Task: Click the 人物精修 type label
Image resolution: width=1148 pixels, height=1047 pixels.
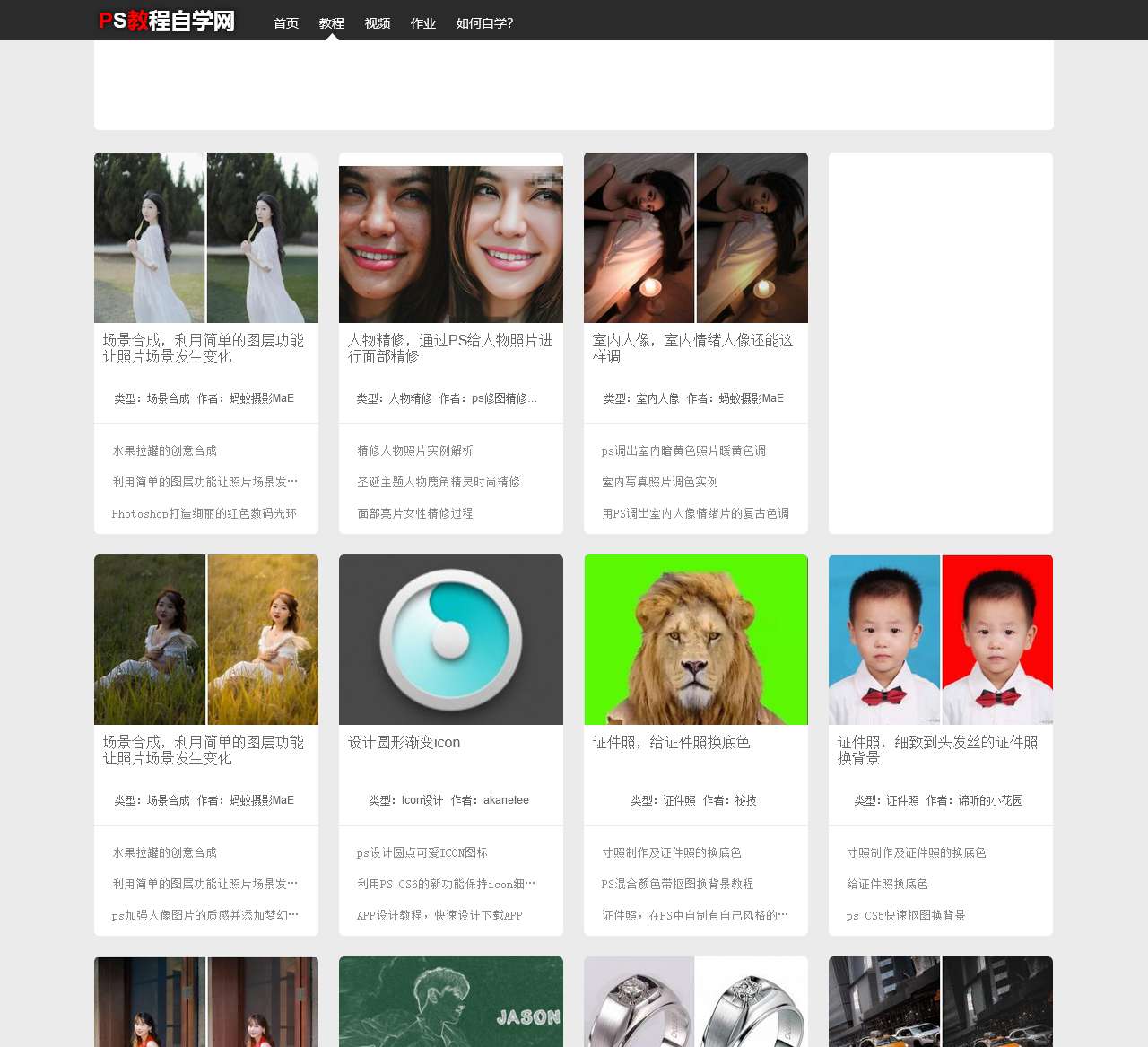Action: [411, 398]
